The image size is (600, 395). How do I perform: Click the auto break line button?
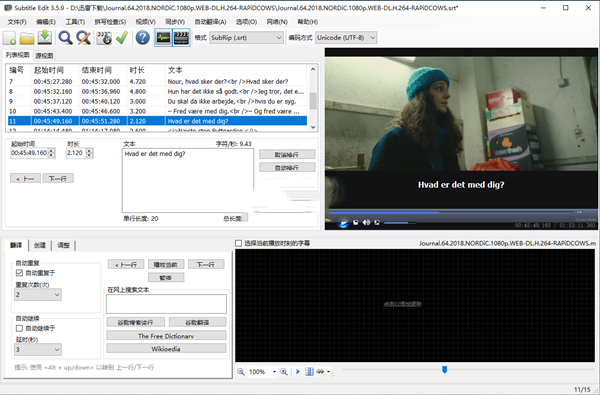(x=287, y=168)
